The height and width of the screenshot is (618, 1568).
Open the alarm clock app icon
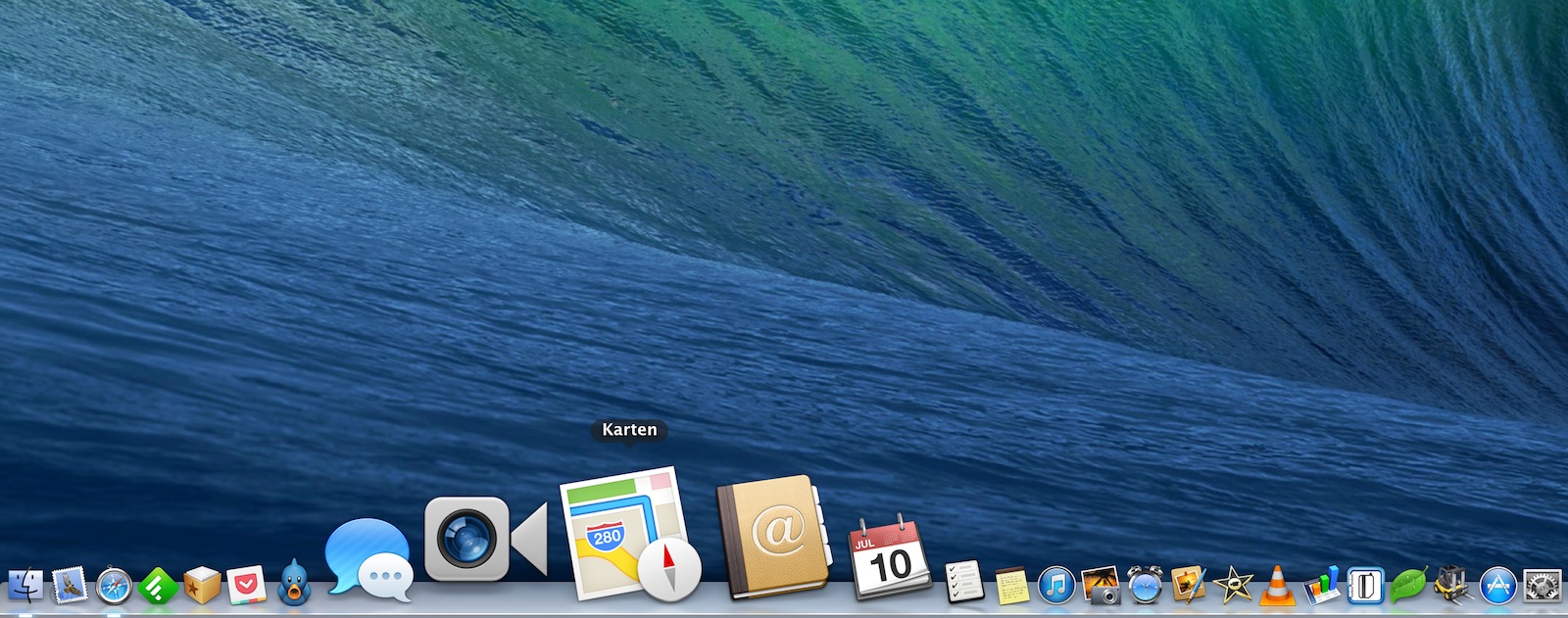1145,585
